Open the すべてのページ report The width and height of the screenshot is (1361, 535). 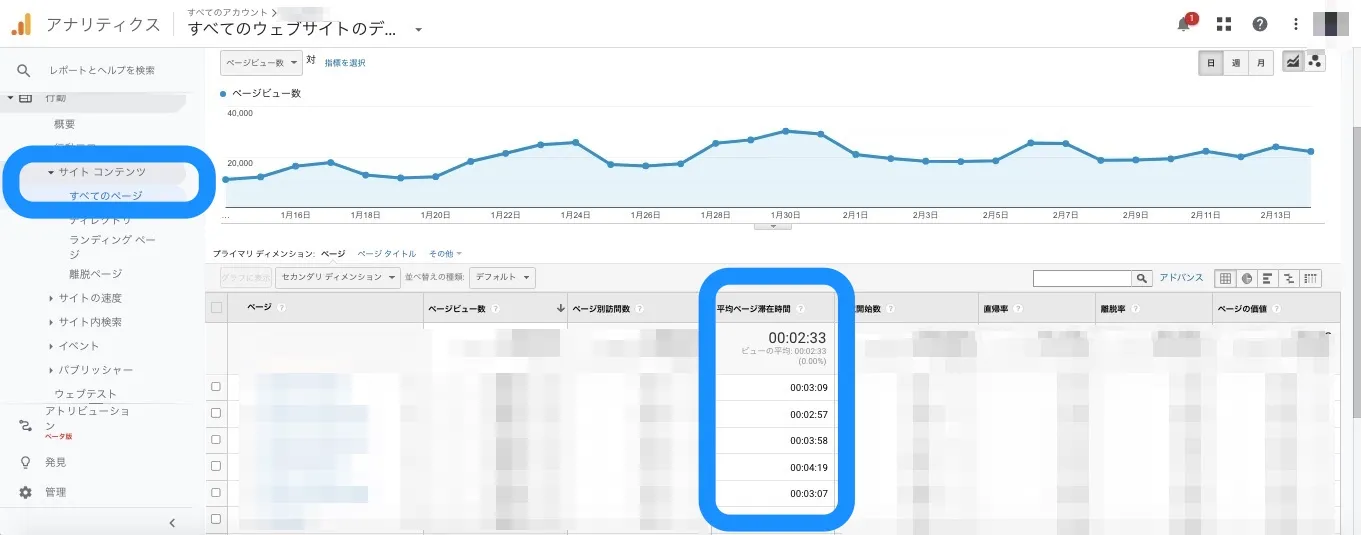pos(106,195)
